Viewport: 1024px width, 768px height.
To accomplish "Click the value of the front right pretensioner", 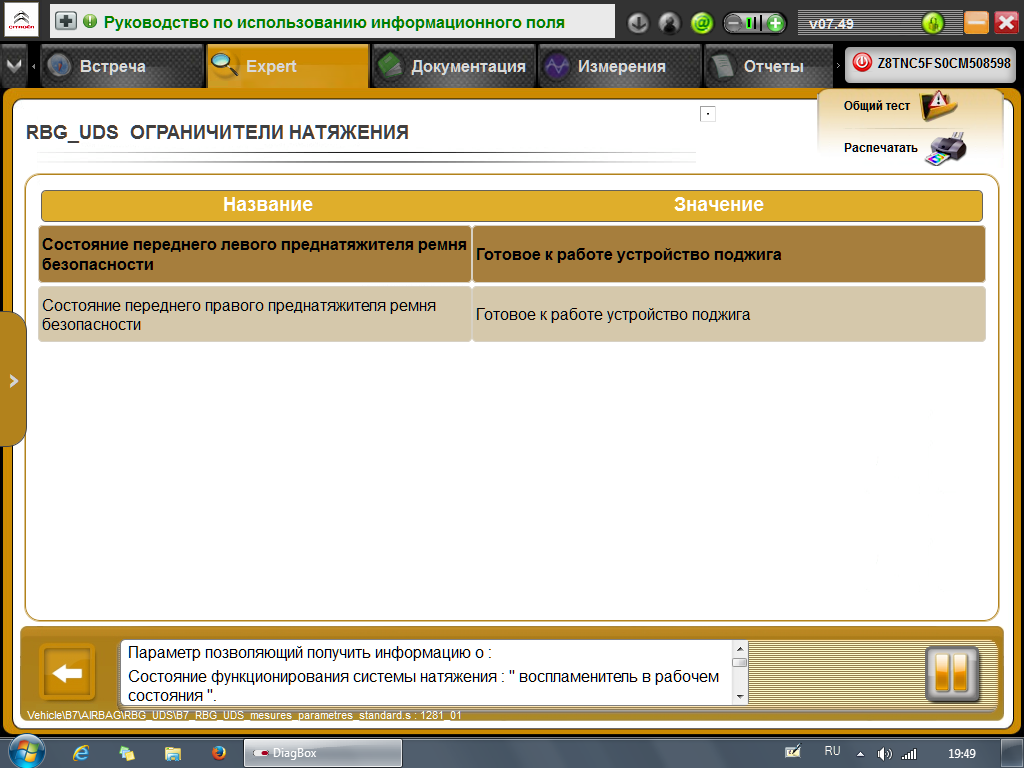I will coord(729,314).
